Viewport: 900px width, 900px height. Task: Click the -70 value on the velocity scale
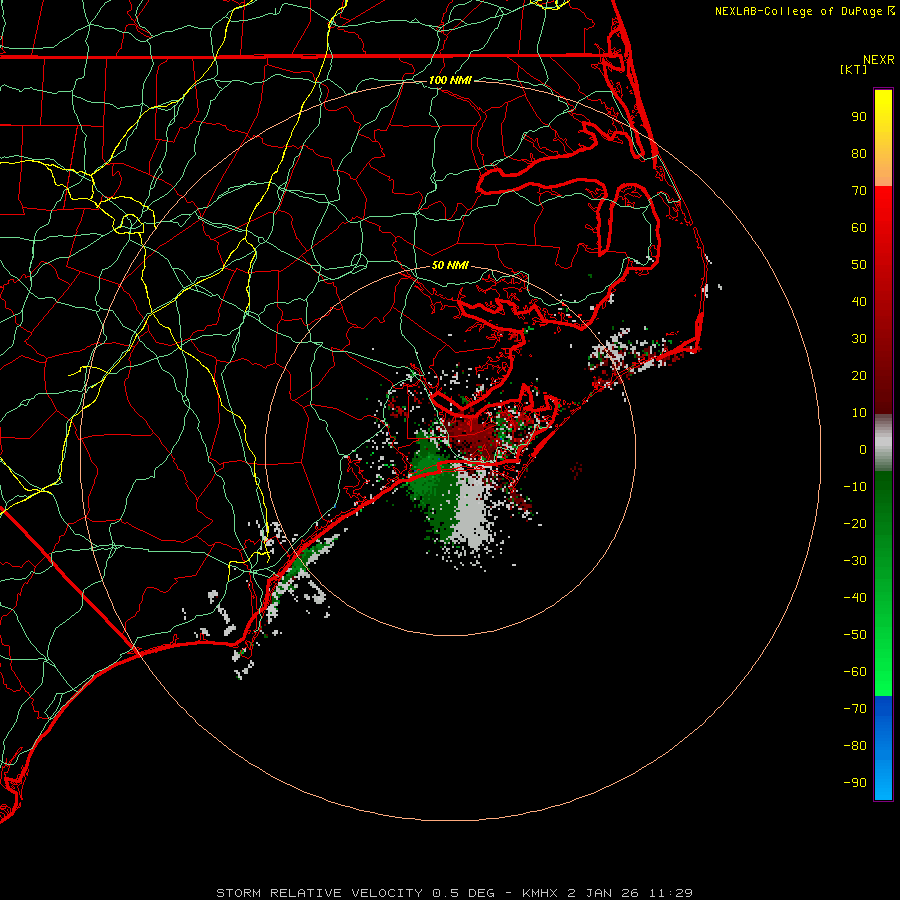click(x=855, y=709)
